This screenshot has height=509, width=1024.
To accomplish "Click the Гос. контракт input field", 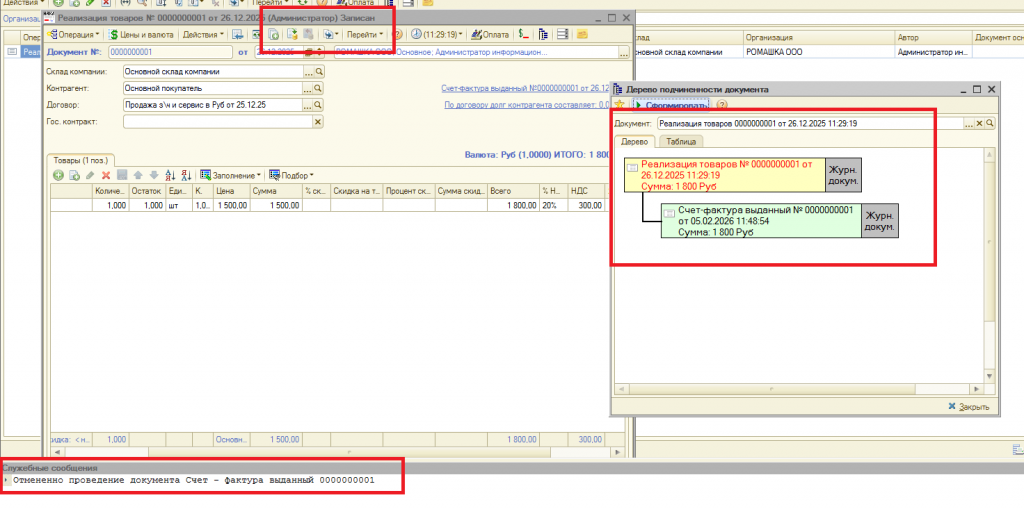I will (x=217, y=122).
